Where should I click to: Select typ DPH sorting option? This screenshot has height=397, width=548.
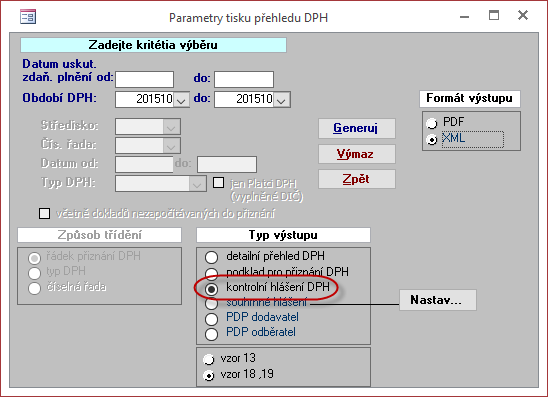(34, 273)
